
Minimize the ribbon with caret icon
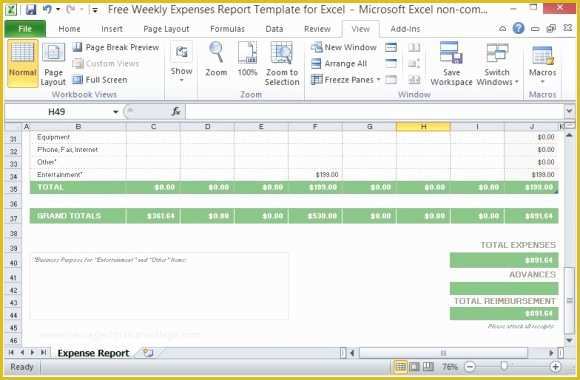(503, 28)
